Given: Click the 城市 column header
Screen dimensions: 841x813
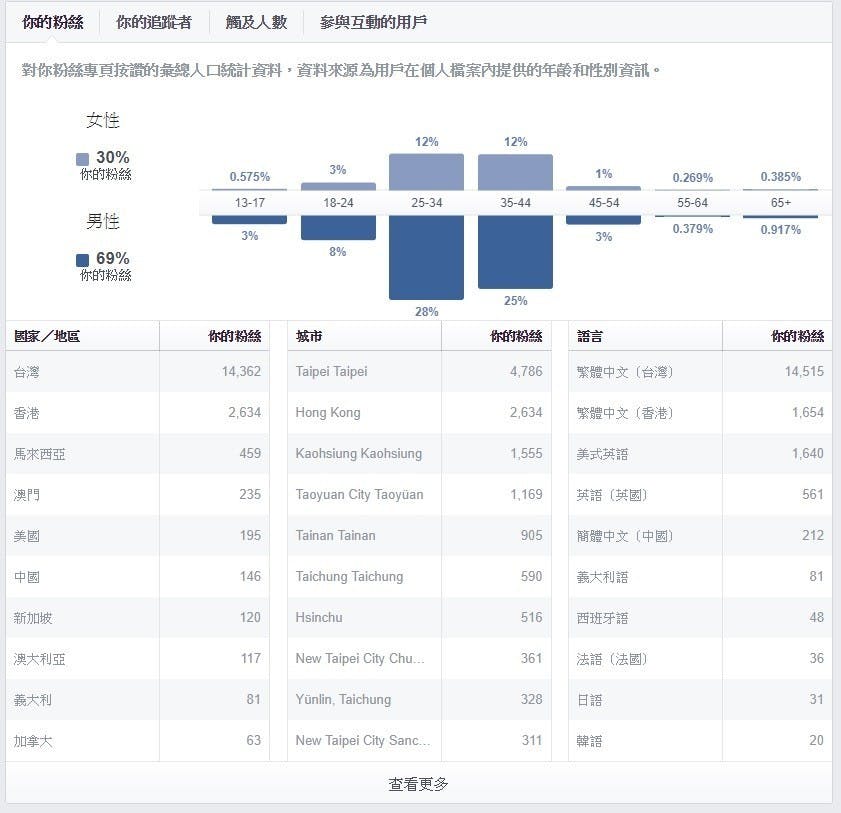Looking at the screenshot, I should [x=309, y=337].
